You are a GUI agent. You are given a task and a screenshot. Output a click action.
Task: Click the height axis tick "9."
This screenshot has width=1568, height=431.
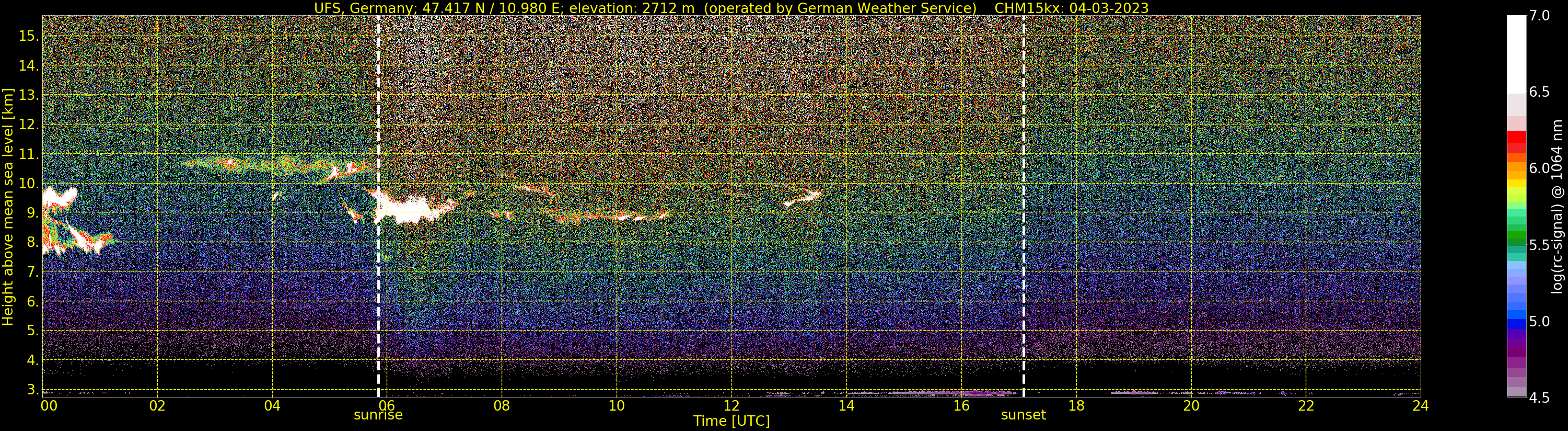32,213
